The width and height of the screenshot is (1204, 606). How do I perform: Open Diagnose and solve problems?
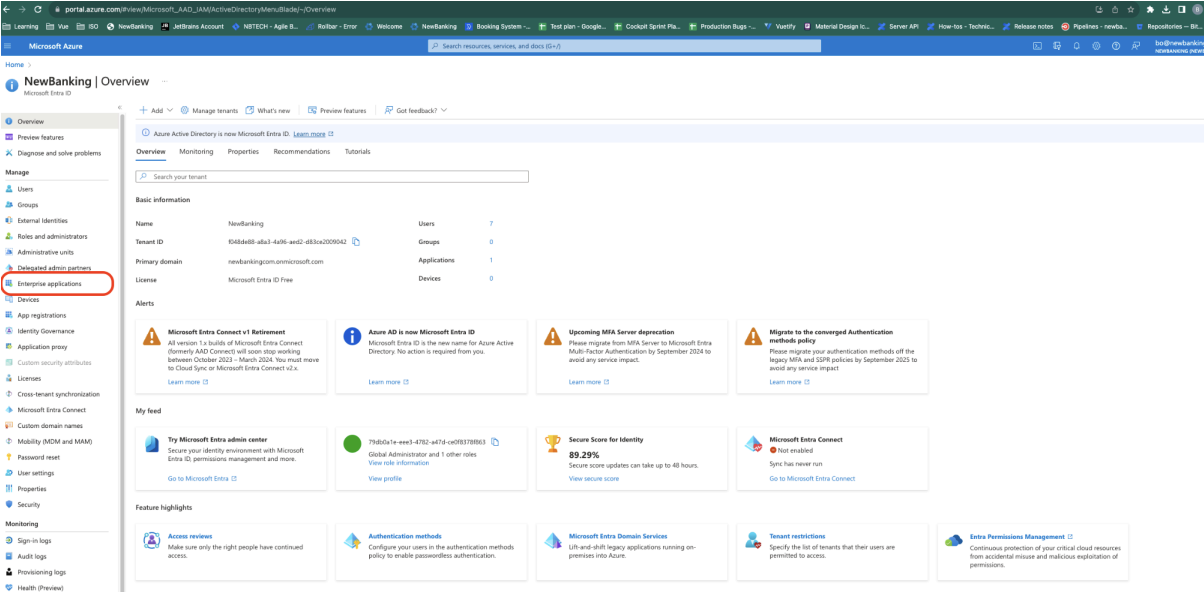[x=60, y=153]
